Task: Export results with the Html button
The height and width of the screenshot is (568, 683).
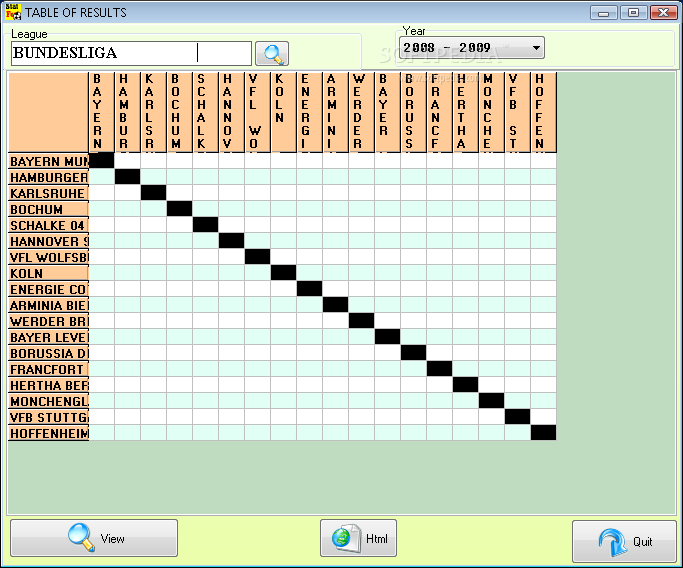Action: (358, 538)
